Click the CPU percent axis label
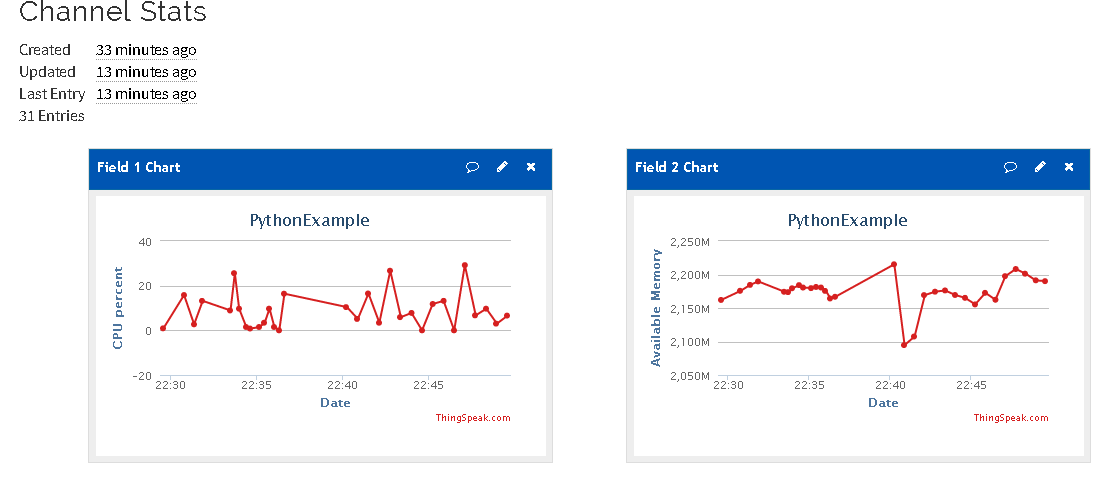Image resolution: width=1104 pixels, height=487 pixels. pos(118,308)
